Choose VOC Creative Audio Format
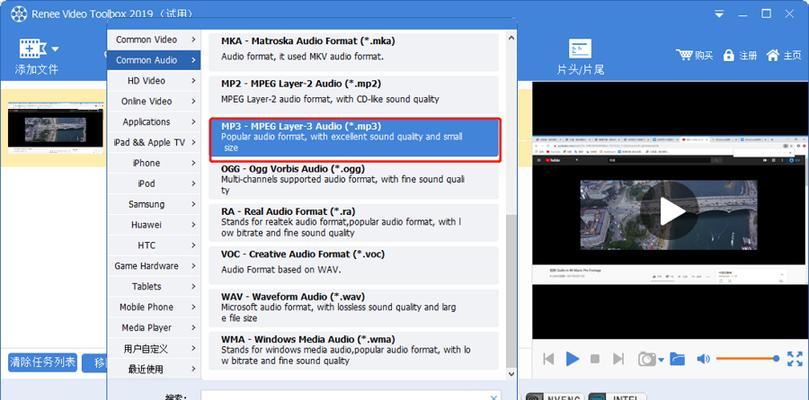 354,265
